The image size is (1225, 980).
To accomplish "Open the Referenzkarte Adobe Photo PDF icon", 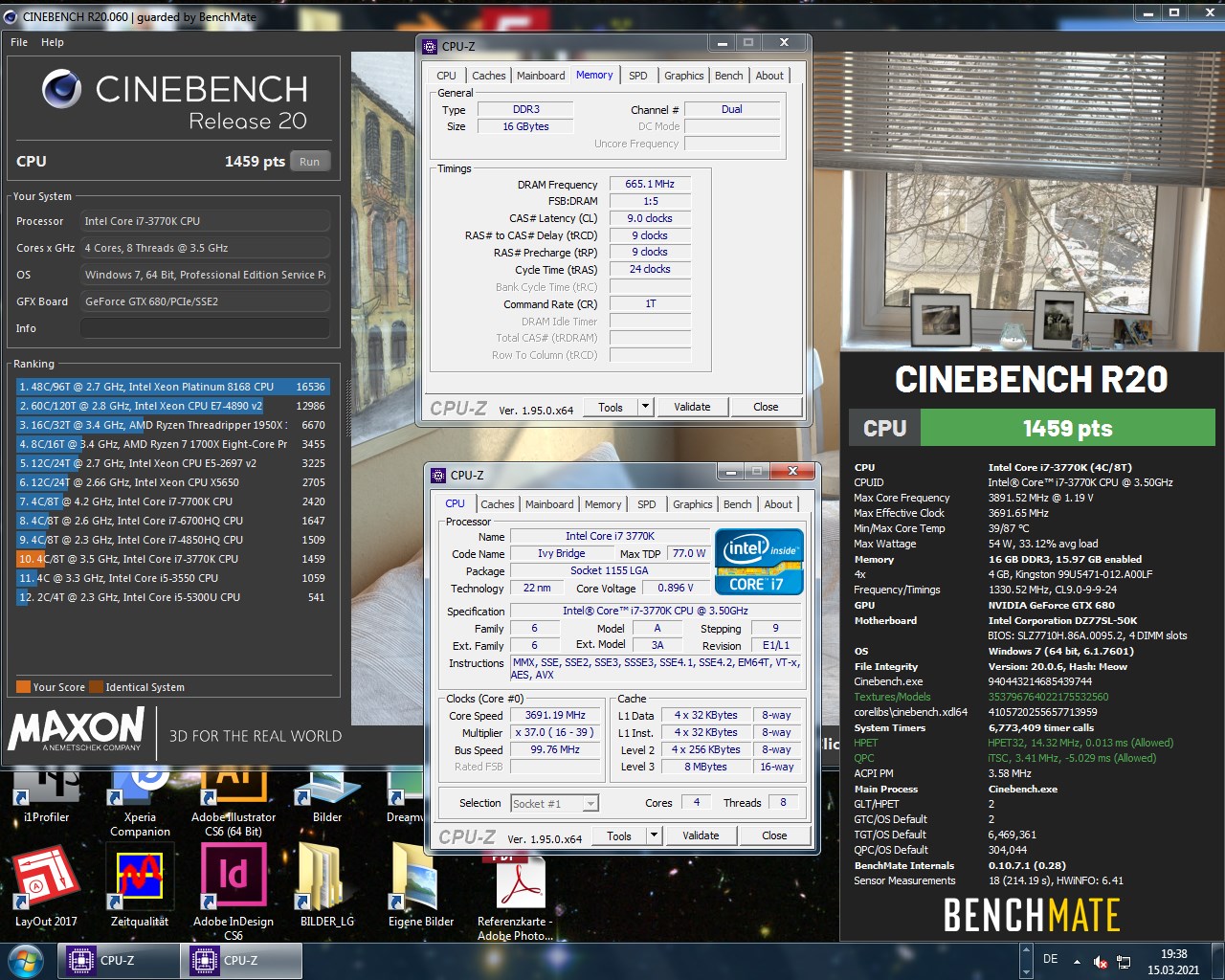I will (515, 895).
